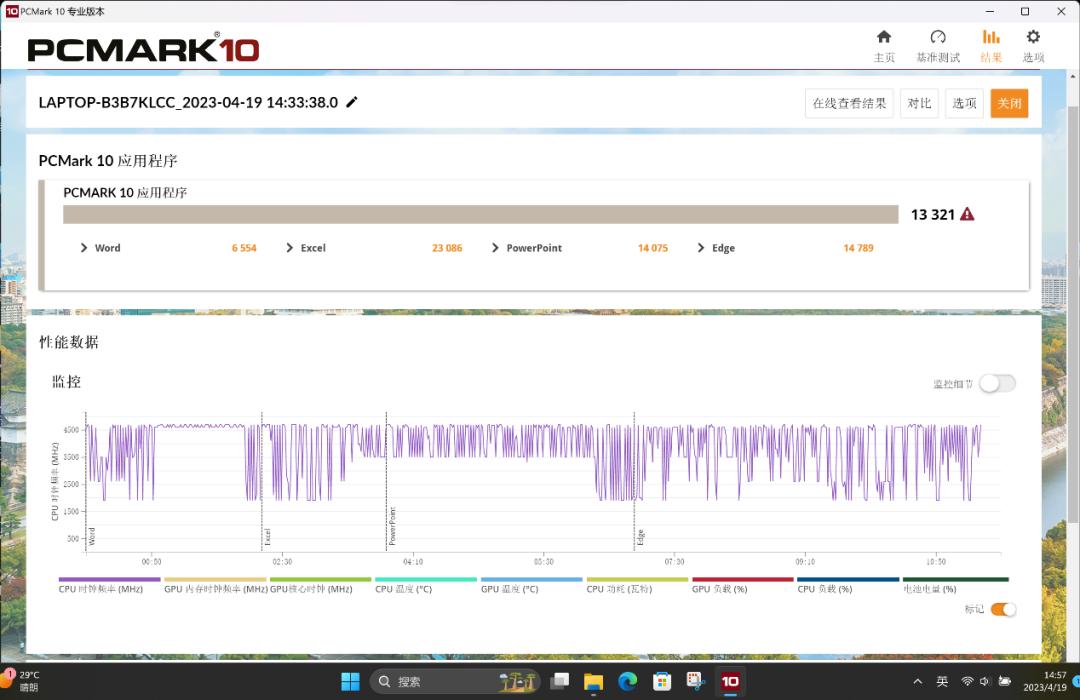This screenshot has width=1080, height=700.
Task: Open Microsoft Edge from the taskbar
Action: pyautogui.click(x=627, y=681)
